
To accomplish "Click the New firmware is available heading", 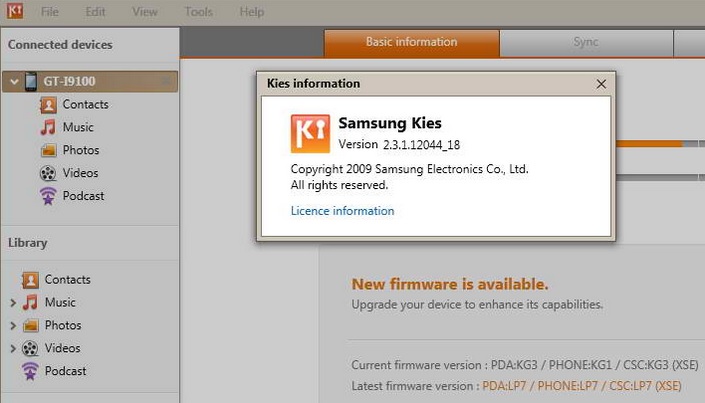I will [x=450, y=285].
